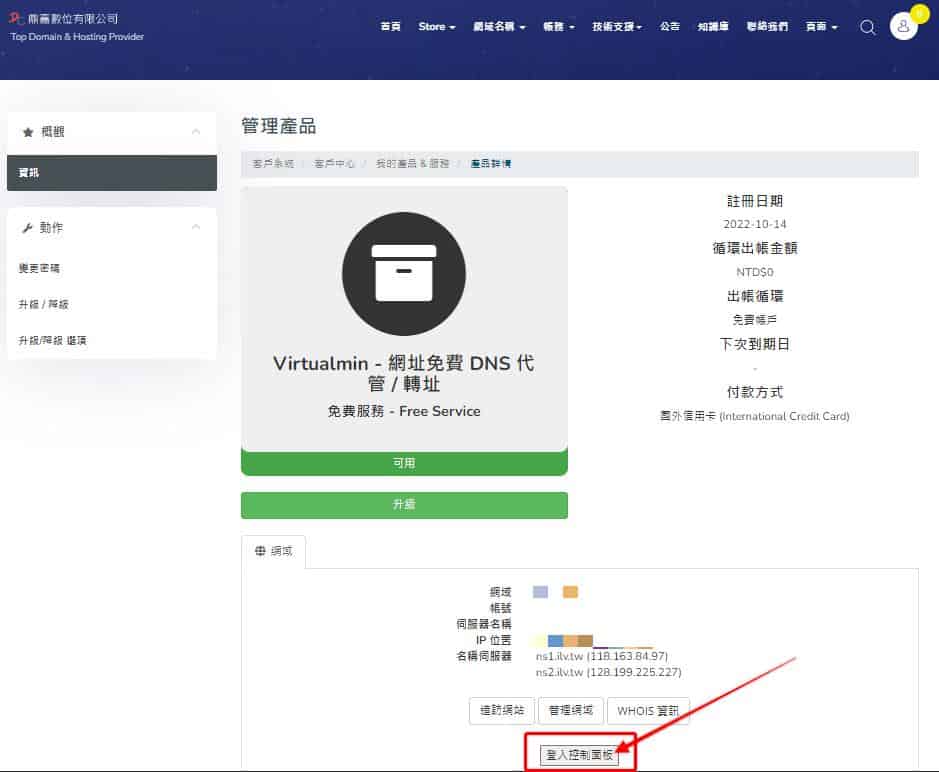Click 客戶中心 in the breadcrumb
939x772 pixels.
[334, 163]
